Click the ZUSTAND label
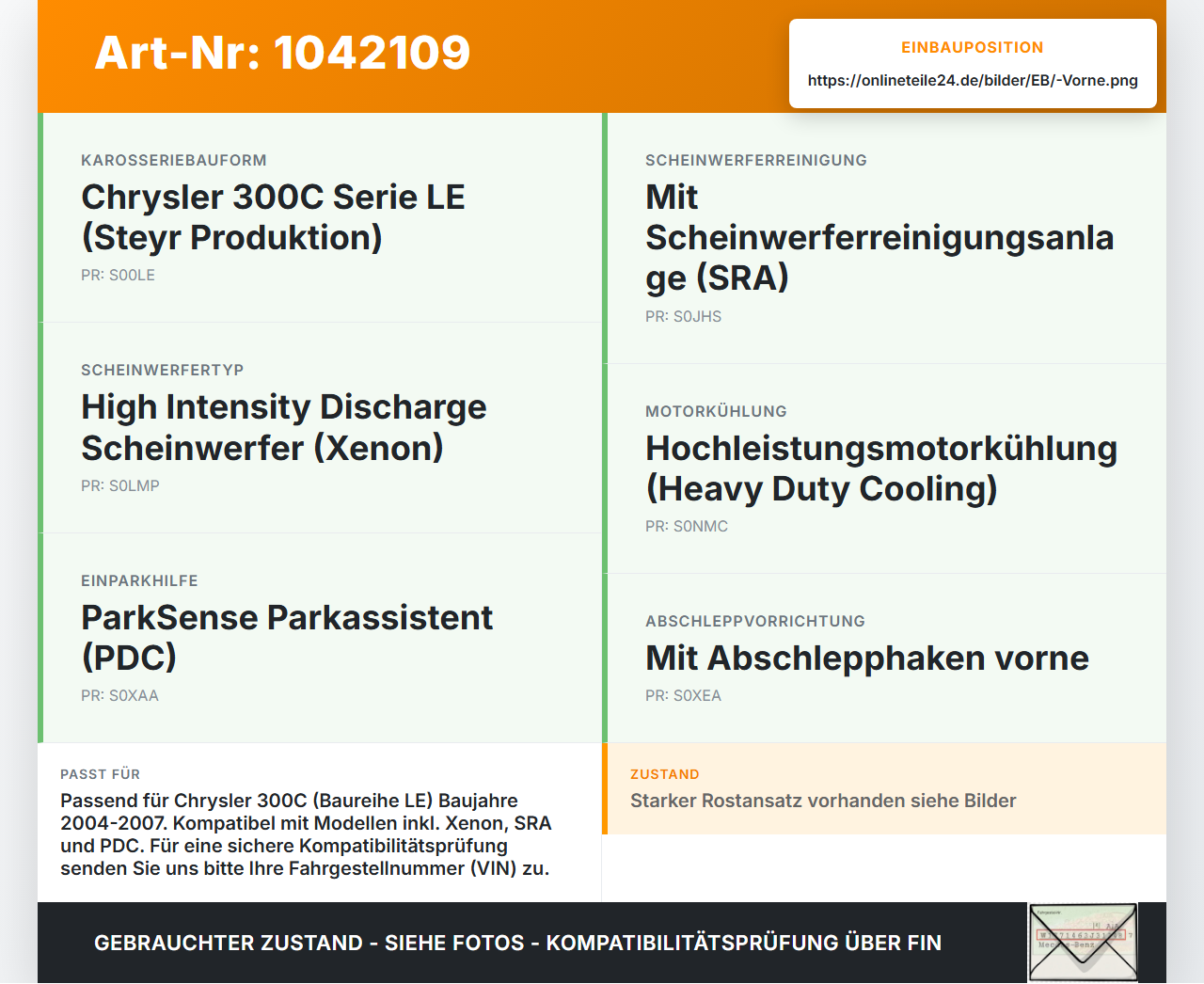This screenshot has width=1204, height=984. [x=665, y=774]
